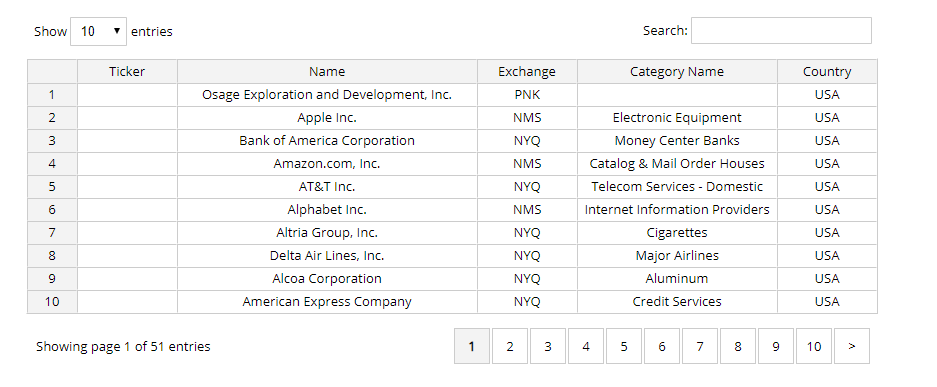The height and width of the screenshot is (387, 937).
Task: Click Delta Air Lines, Inc. entry
Action: [x=327, y=256]
